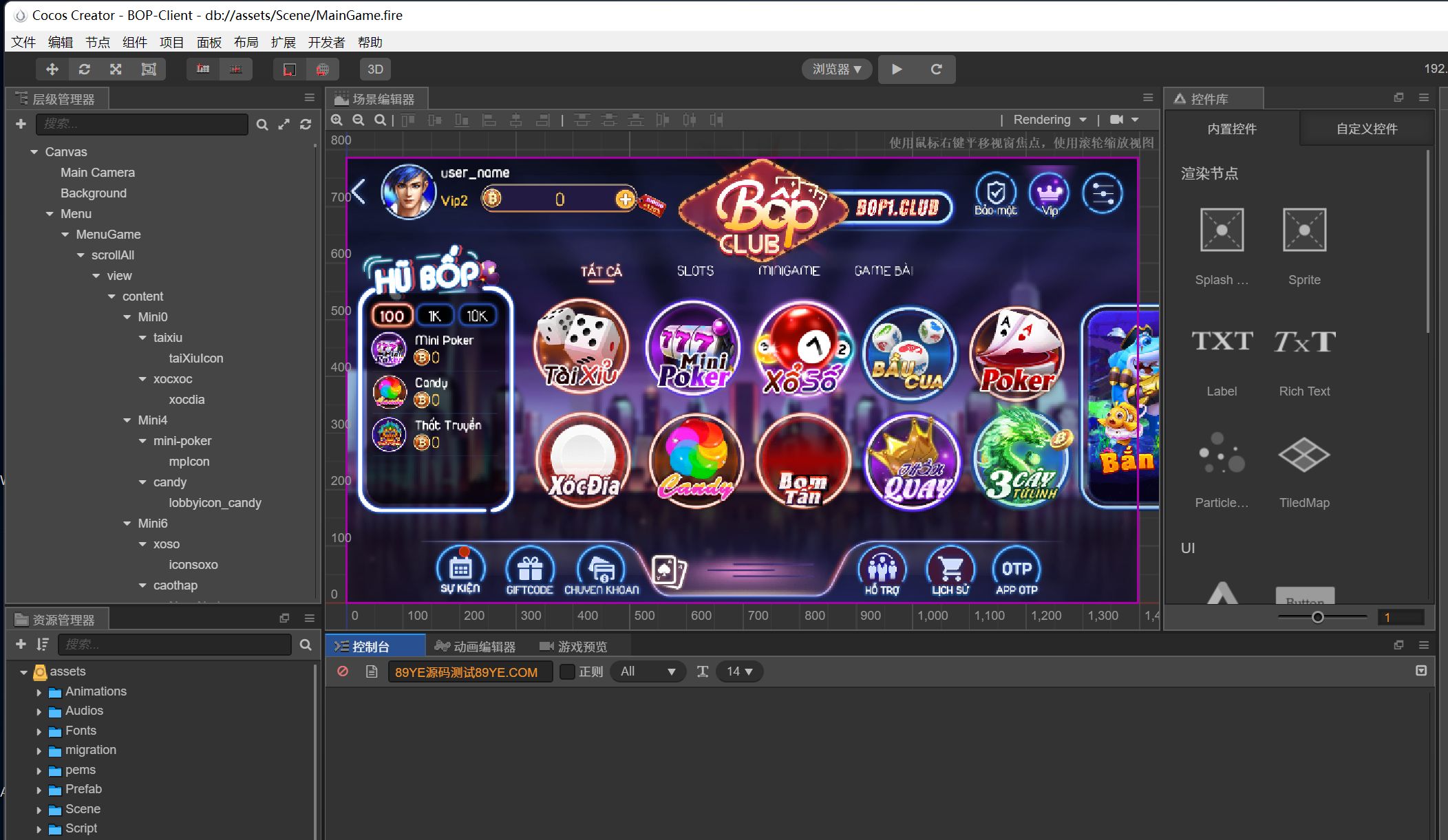The height and width of the screenshot is (840, 1448).
Task: Select the Rect transform tool
Action: point(148,69)
